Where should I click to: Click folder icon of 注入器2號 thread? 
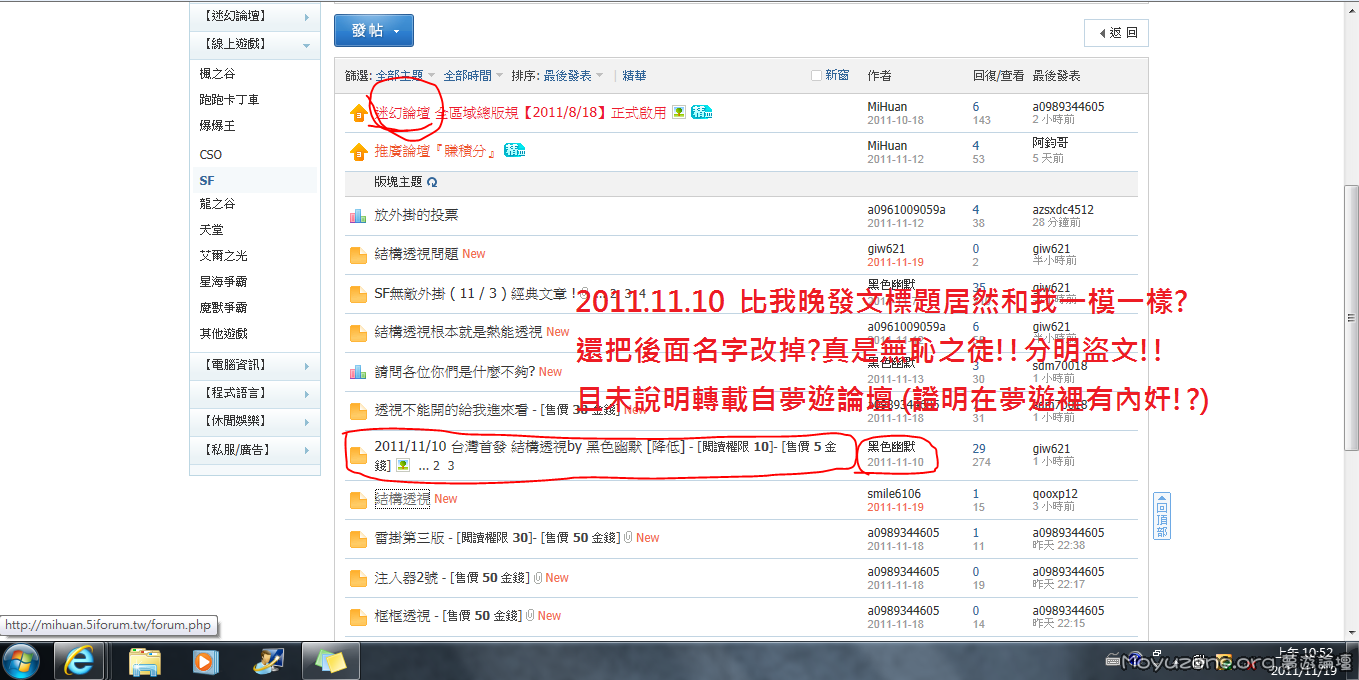pyautogui.click(x=358, y=578)
